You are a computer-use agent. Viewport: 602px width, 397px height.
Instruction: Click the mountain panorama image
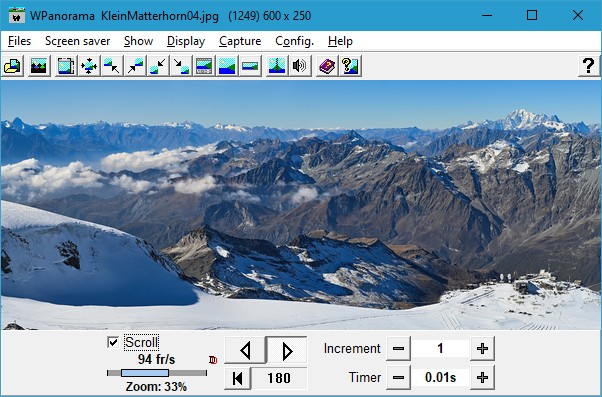coord(301,205)
